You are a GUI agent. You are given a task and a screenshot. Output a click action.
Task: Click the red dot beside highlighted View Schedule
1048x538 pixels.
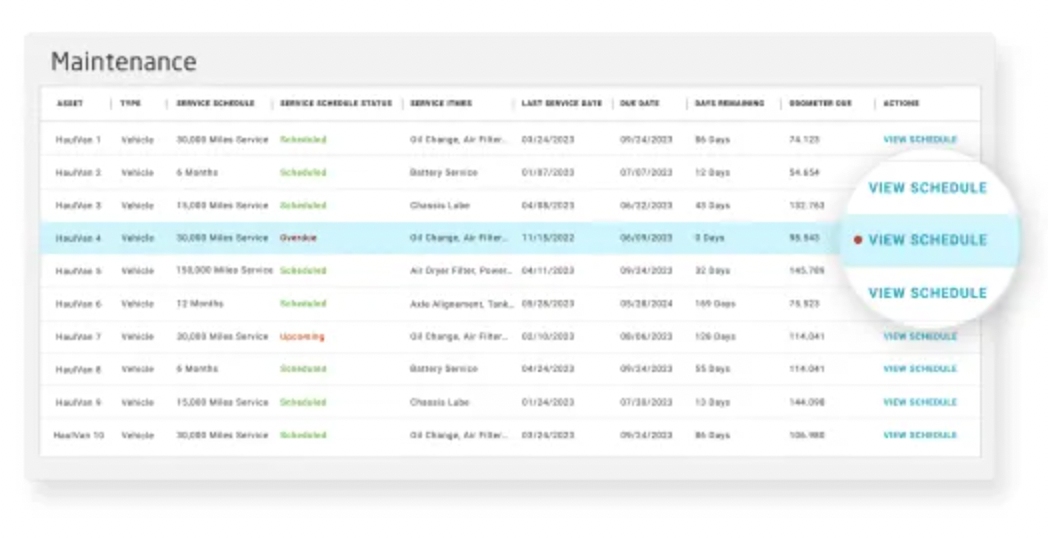(x=857, y=240)
